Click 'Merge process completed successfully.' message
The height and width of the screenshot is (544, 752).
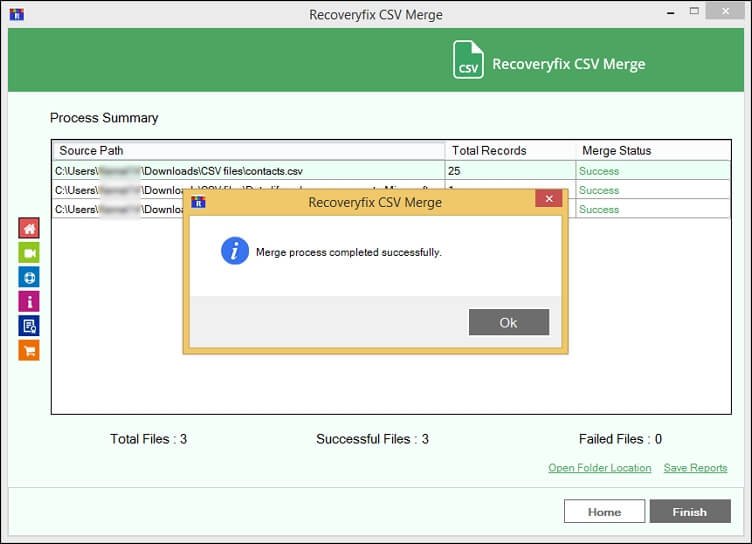(349, 252)
